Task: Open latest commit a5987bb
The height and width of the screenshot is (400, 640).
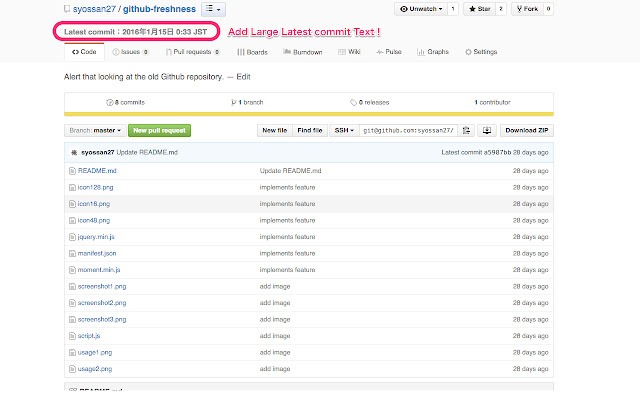Action: (497, 152)
